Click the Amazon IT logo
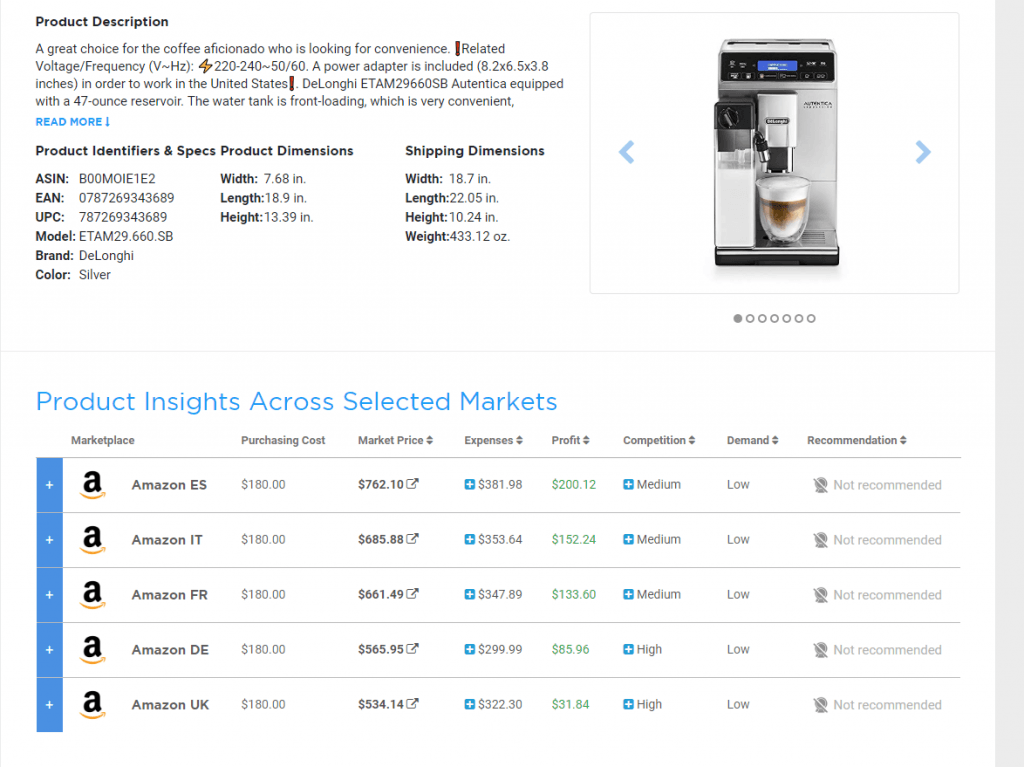 point(93,540)
